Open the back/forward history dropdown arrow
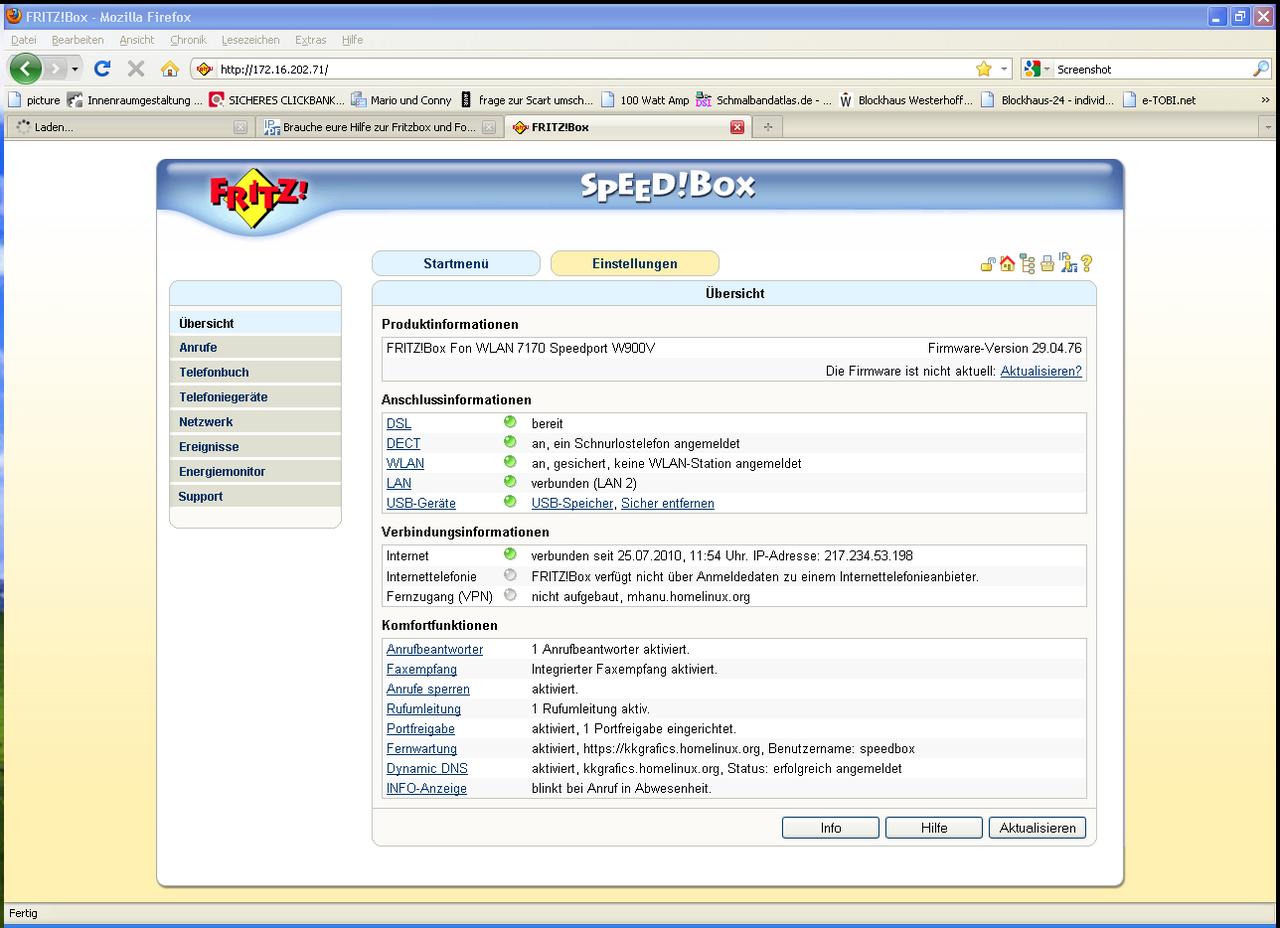 pos(75,69)
